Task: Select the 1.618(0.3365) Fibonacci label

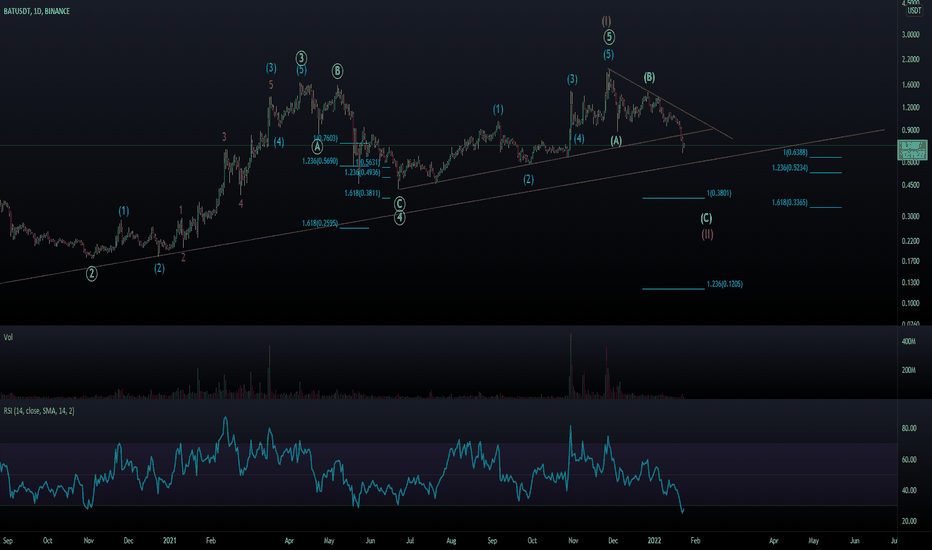Action: 790,203
